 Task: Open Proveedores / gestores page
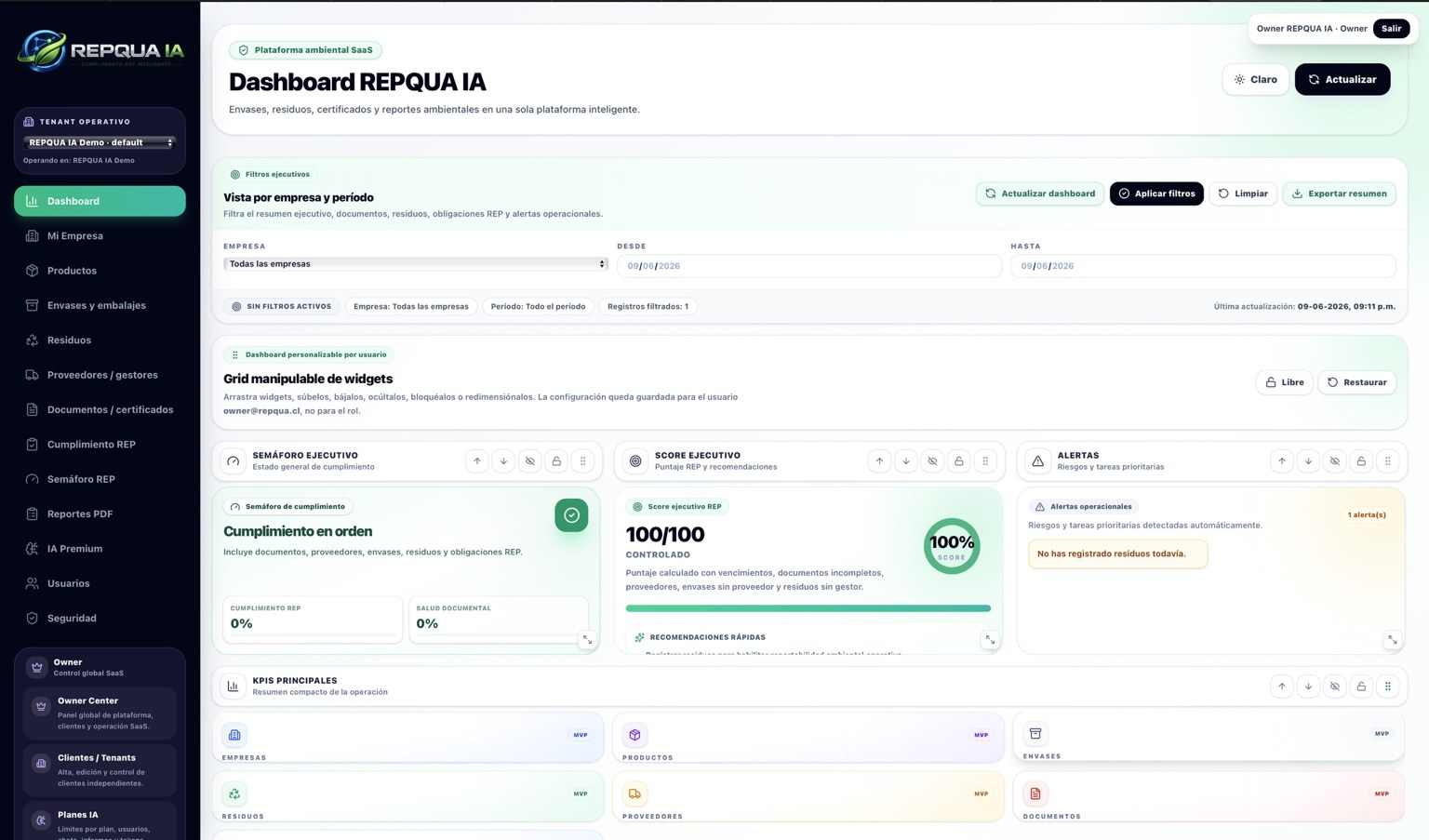pyautogui.click(x=100, y=375)
